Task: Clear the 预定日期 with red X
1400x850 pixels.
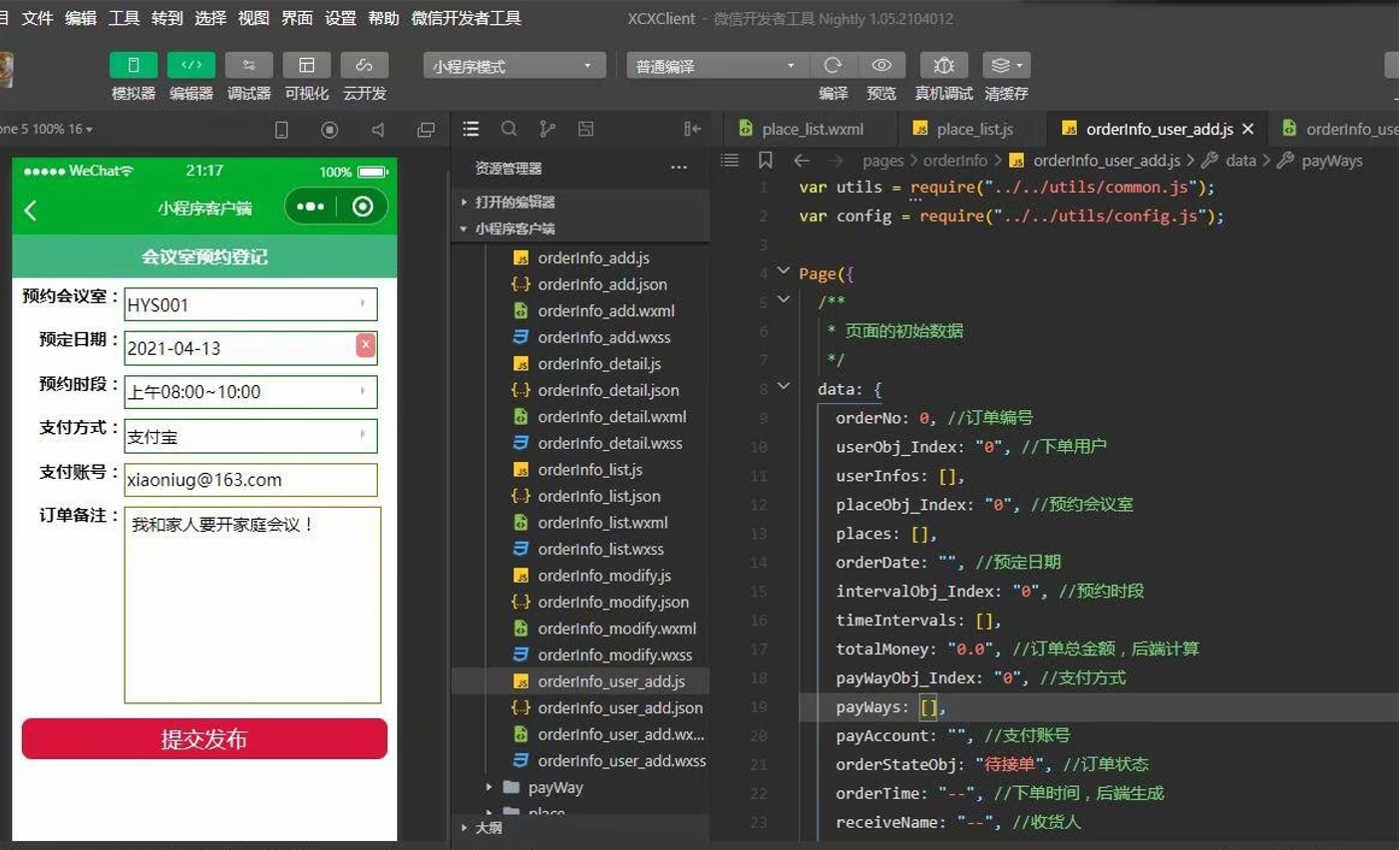Action: click(366, 345)
